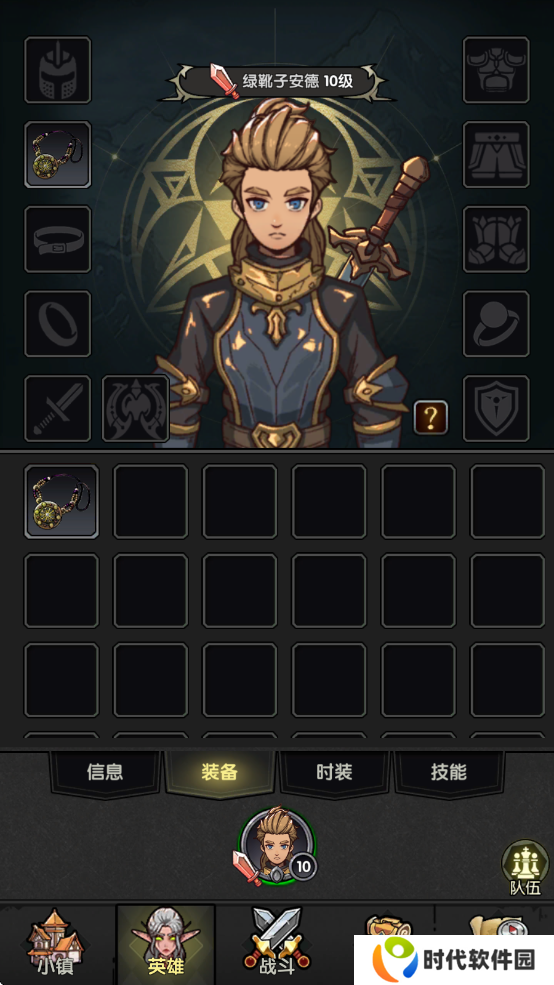Go to 小镇 town screen
Screen dimensions: 554x985
[55, 943]
